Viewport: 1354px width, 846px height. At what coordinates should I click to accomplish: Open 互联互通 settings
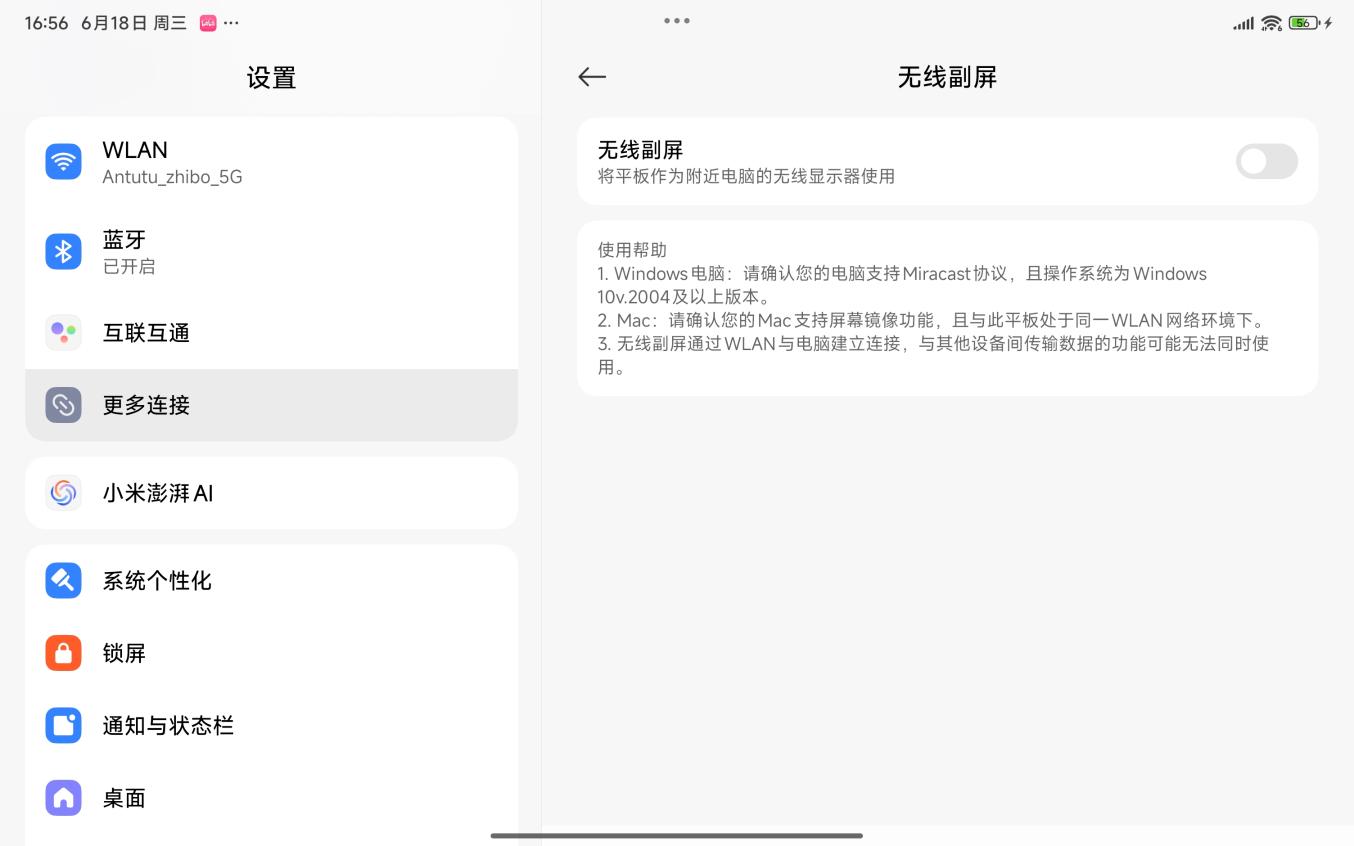click(x=271, y=332)
